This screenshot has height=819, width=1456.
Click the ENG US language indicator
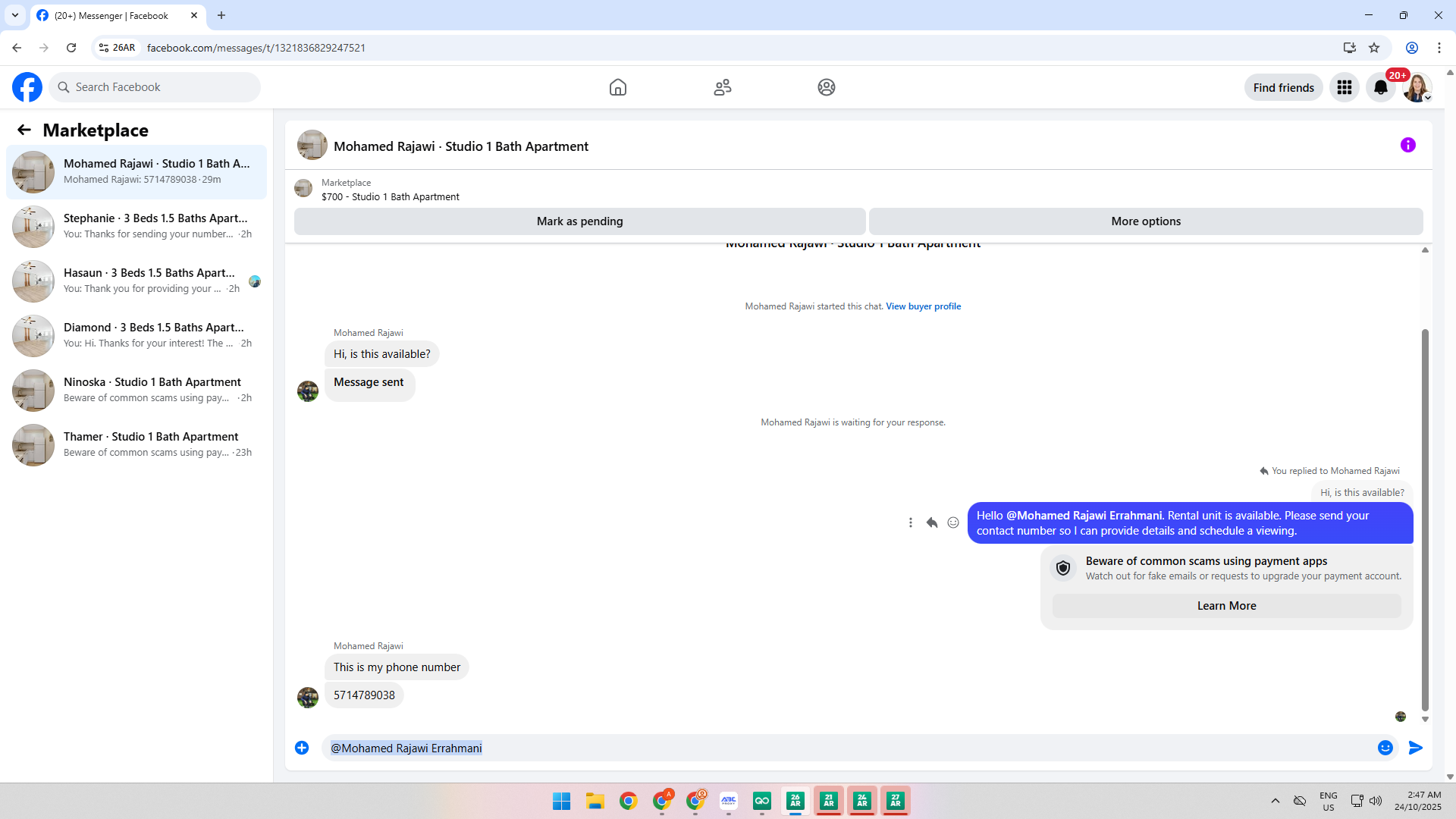1329,802
